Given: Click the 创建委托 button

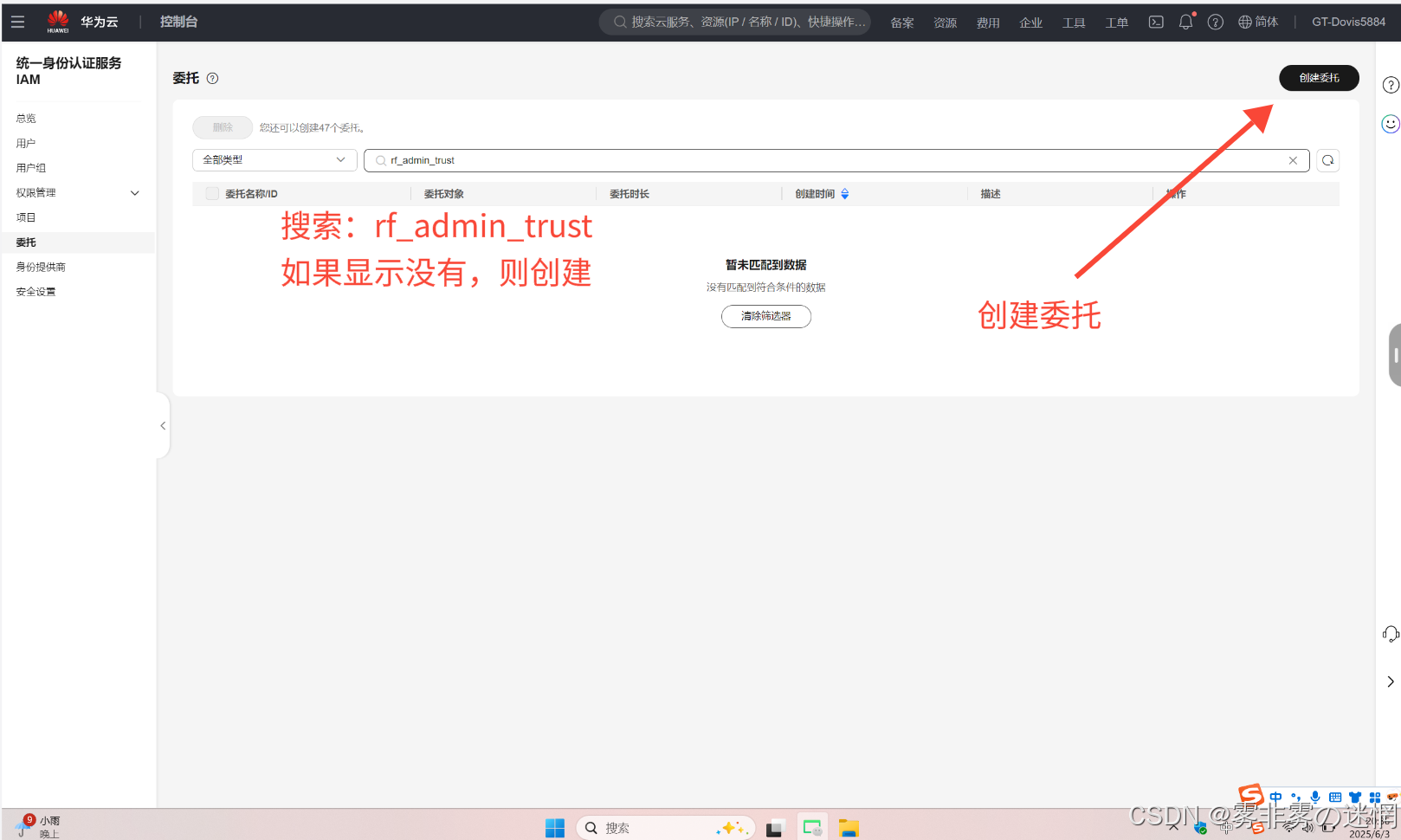Looking at the screenshot, I should tap(1318, 78).
